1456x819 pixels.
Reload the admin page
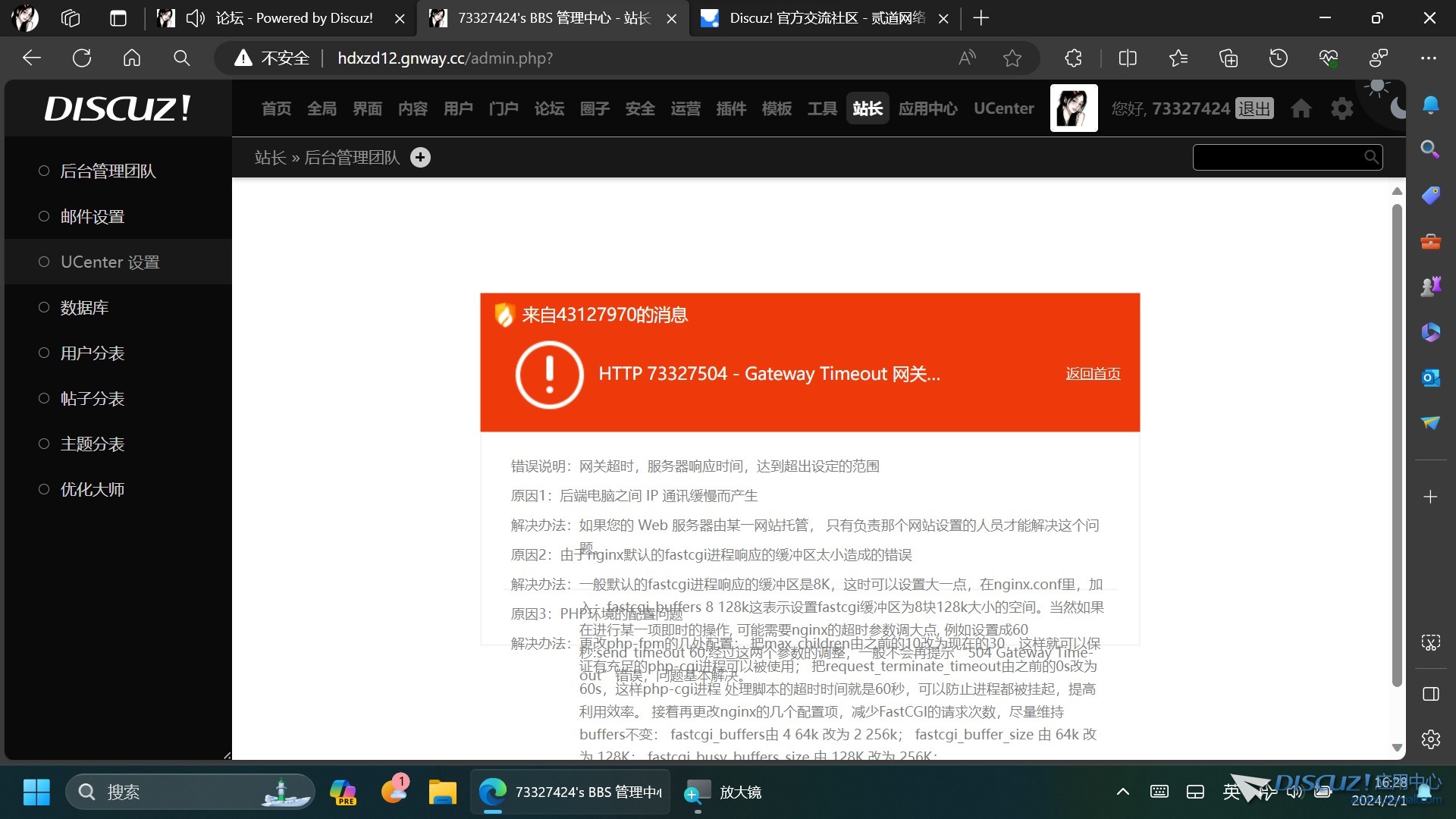pos(82,58)
